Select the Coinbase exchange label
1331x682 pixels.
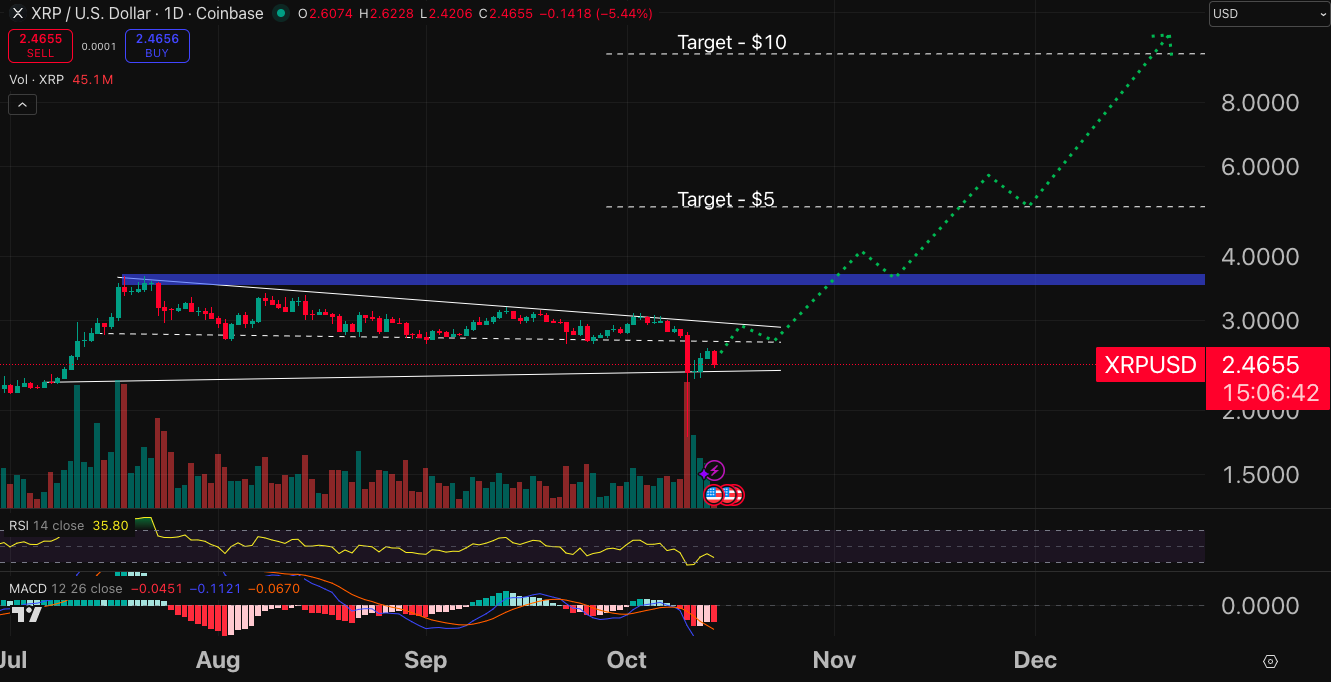pos(229,13)
